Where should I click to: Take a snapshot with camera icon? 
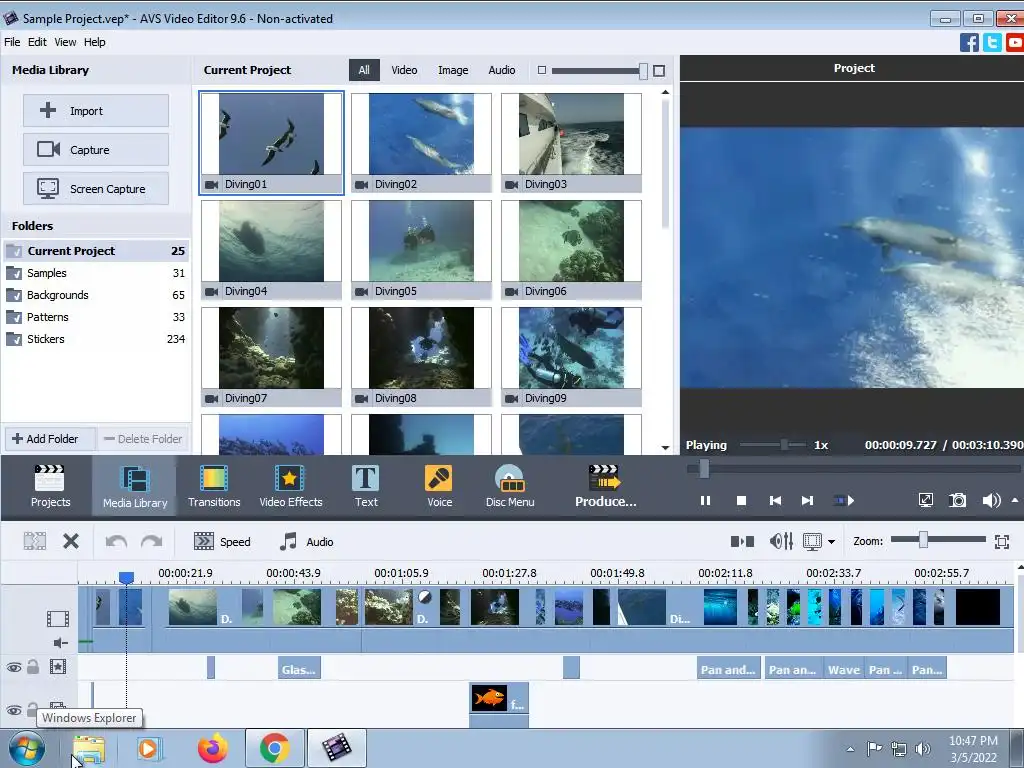click(957, 501)
